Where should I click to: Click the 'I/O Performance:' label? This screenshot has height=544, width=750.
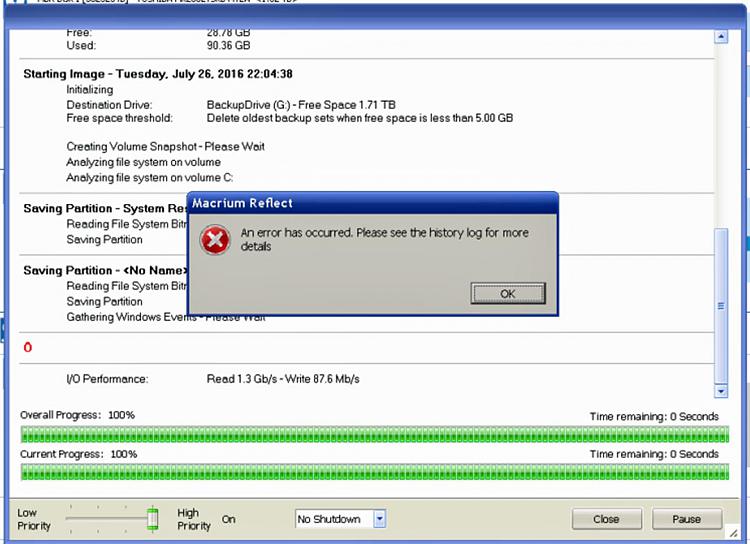[x=107, y=379]
